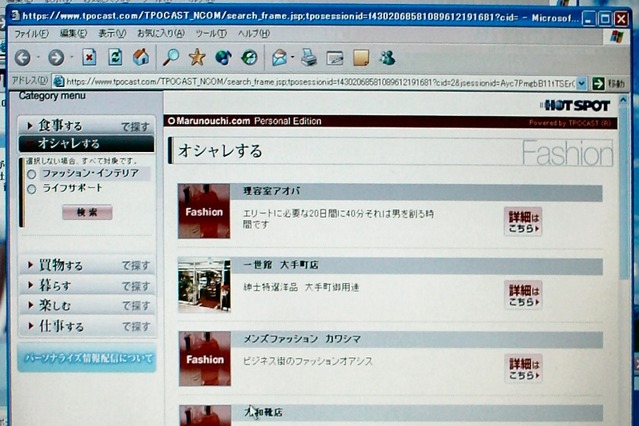
Task: Click inside the address URL field
Action: tap(320, 83)
